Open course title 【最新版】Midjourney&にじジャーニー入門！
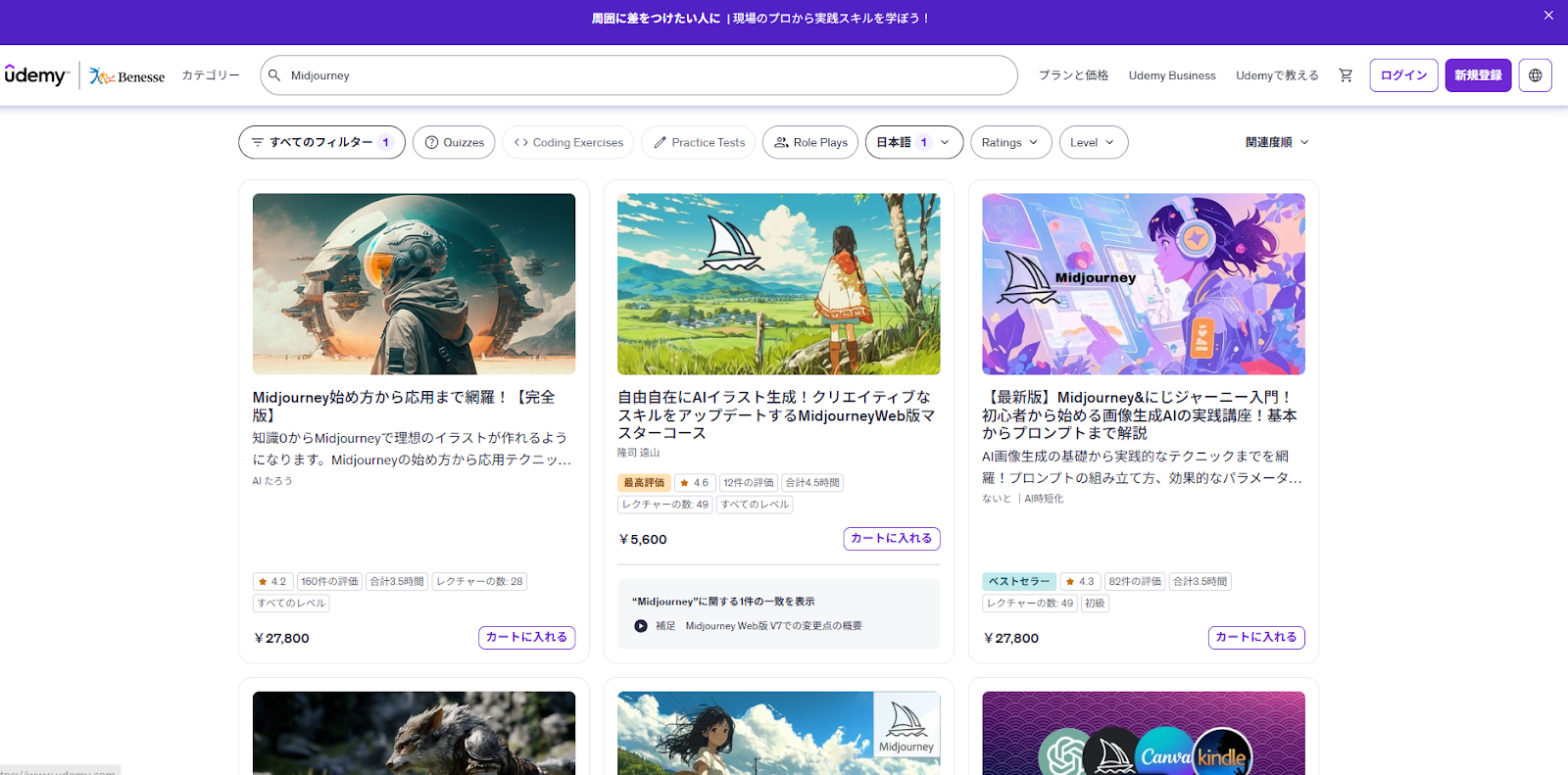1568x775 pixels. tap(1140, 414)
